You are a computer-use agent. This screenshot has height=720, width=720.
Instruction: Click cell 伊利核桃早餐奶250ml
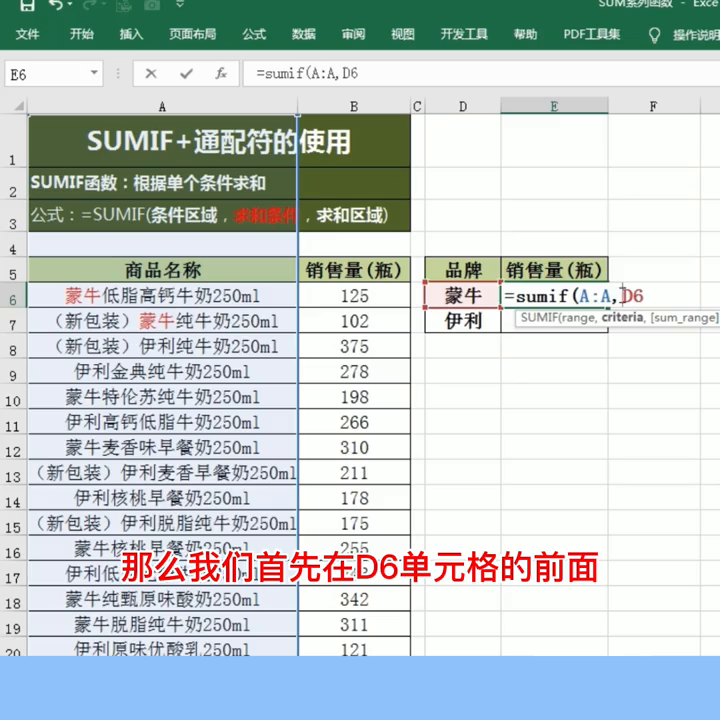coord(163,497)
